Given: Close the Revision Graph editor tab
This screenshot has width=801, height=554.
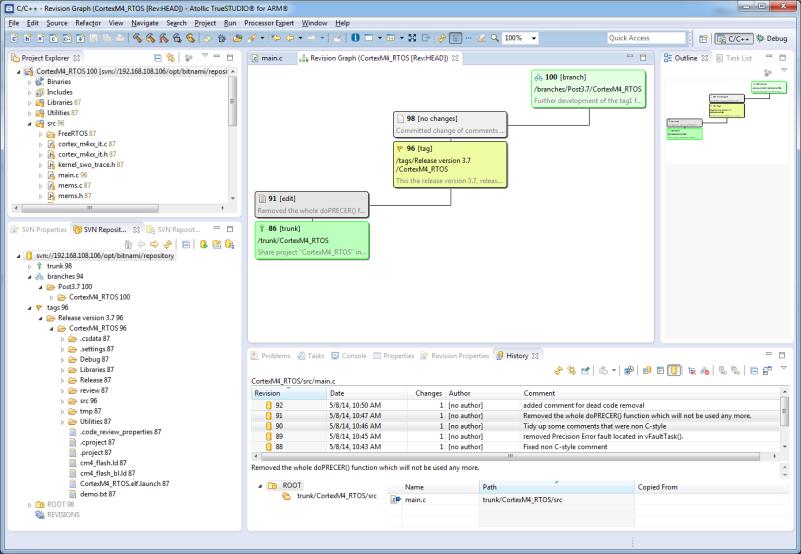Looking at the screenshot, I should point(456,58).
